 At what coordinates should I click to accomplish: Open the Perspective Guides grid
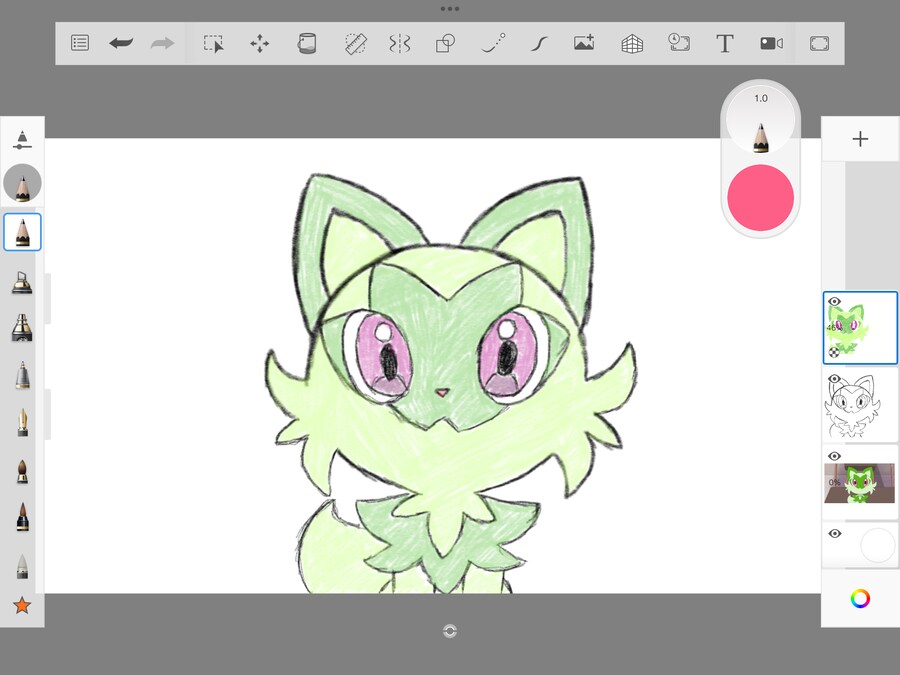(632, 44)
